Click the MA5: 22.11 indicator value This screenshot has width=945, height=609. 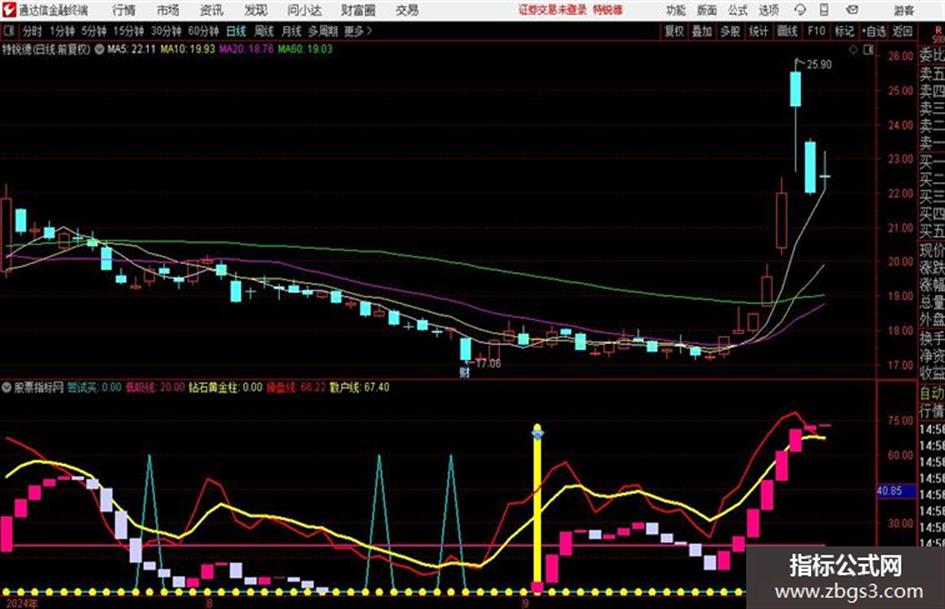click(131, 49)
